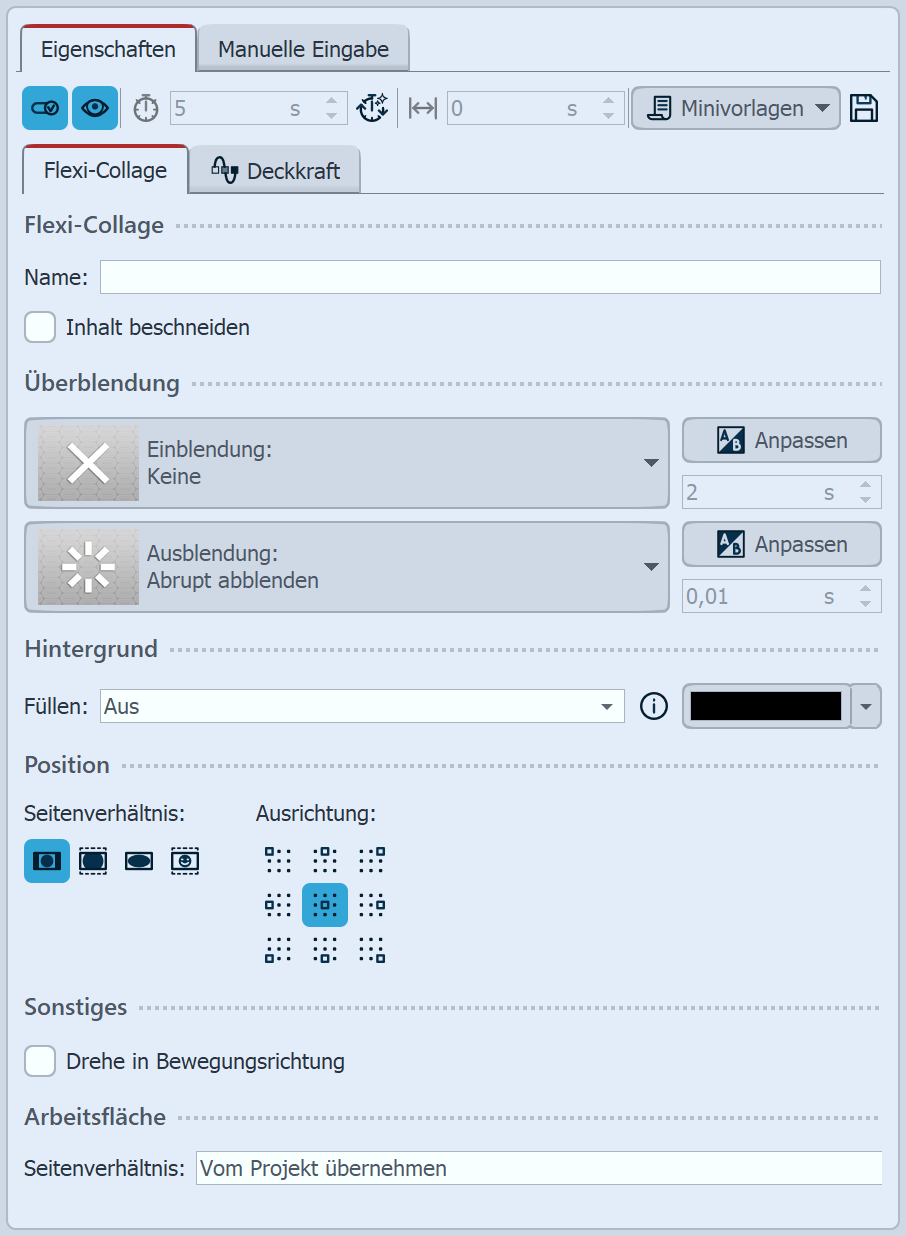Click the stopwatch duration icon

(146, 108)
